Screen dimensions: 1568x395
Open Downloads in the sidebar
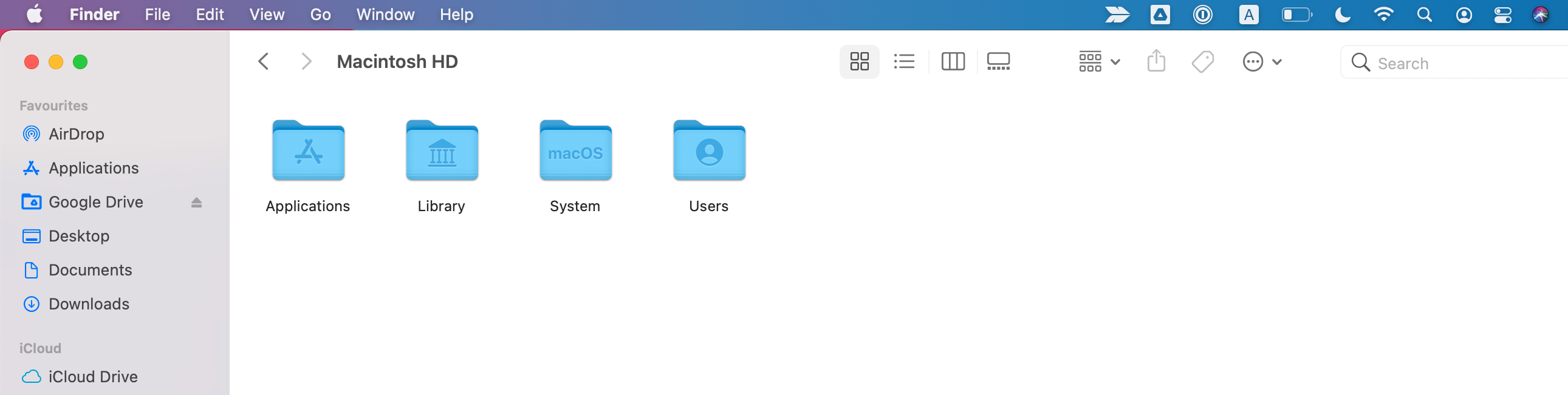pyautogui.click(x=89, y=304)
